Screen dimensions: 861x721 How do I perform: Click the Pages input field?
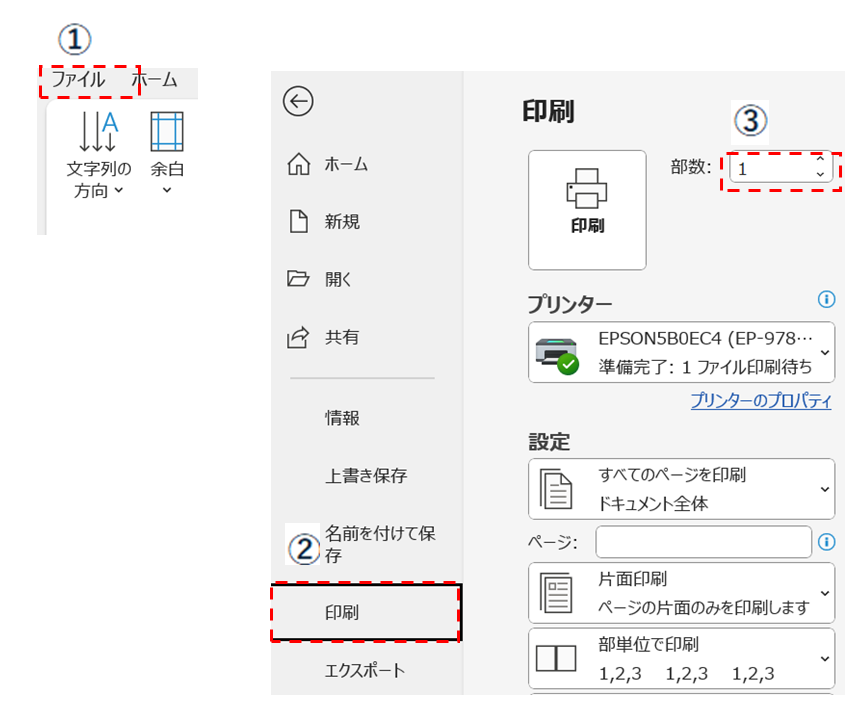point(703,542)
